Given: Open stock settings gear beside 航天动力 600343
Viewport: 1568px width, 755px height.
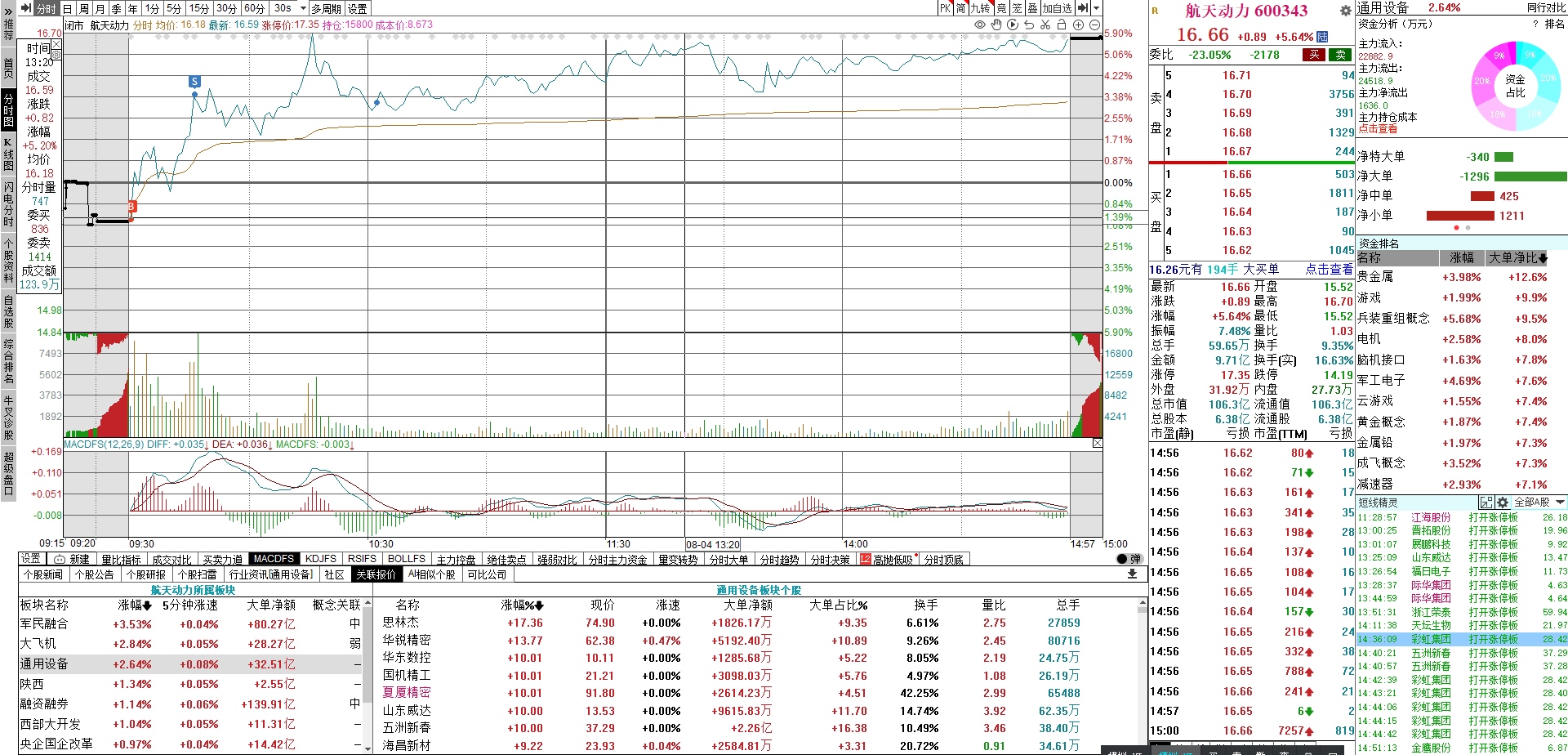Looking at the screenshot, I should [1346, 11].
